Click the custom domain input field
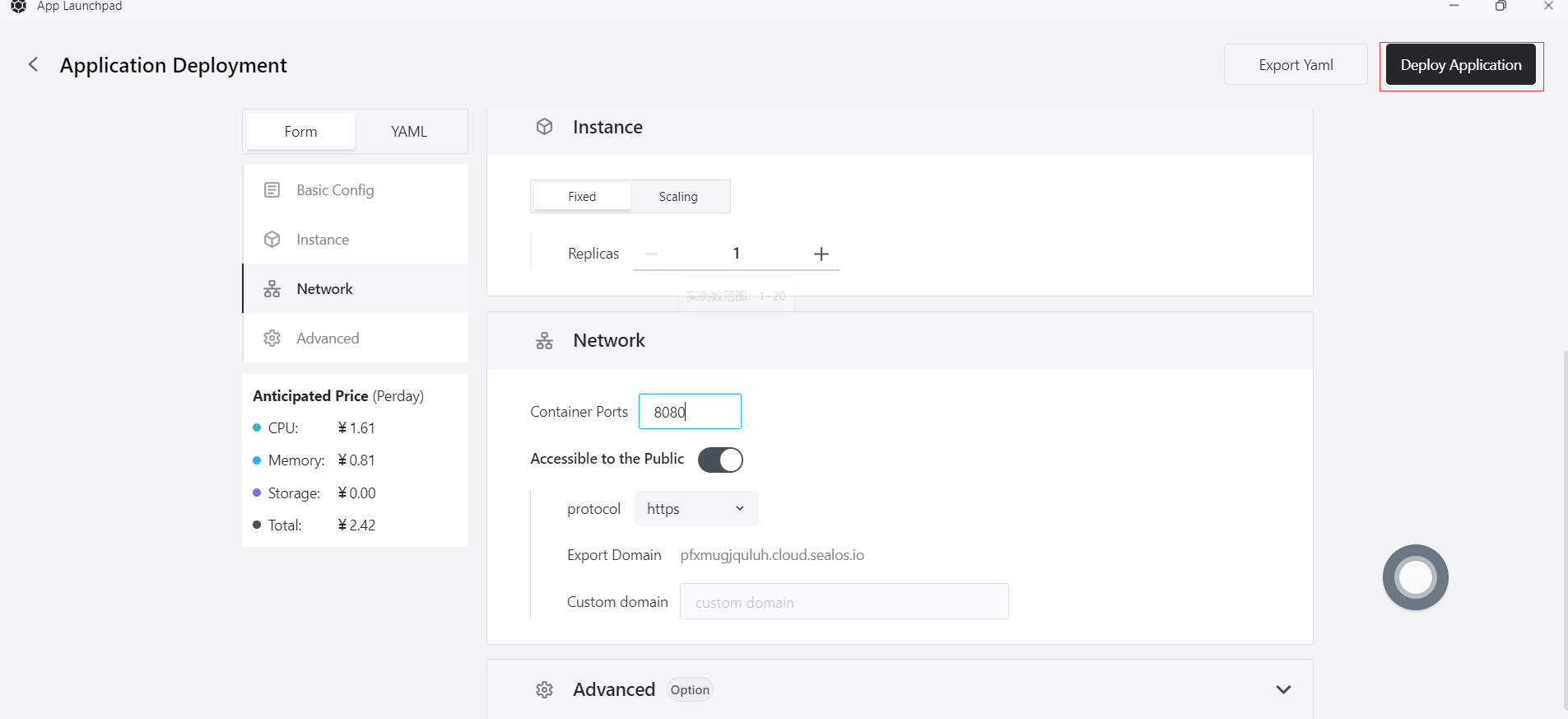The image size is (1568, 719). click(844, 602)
